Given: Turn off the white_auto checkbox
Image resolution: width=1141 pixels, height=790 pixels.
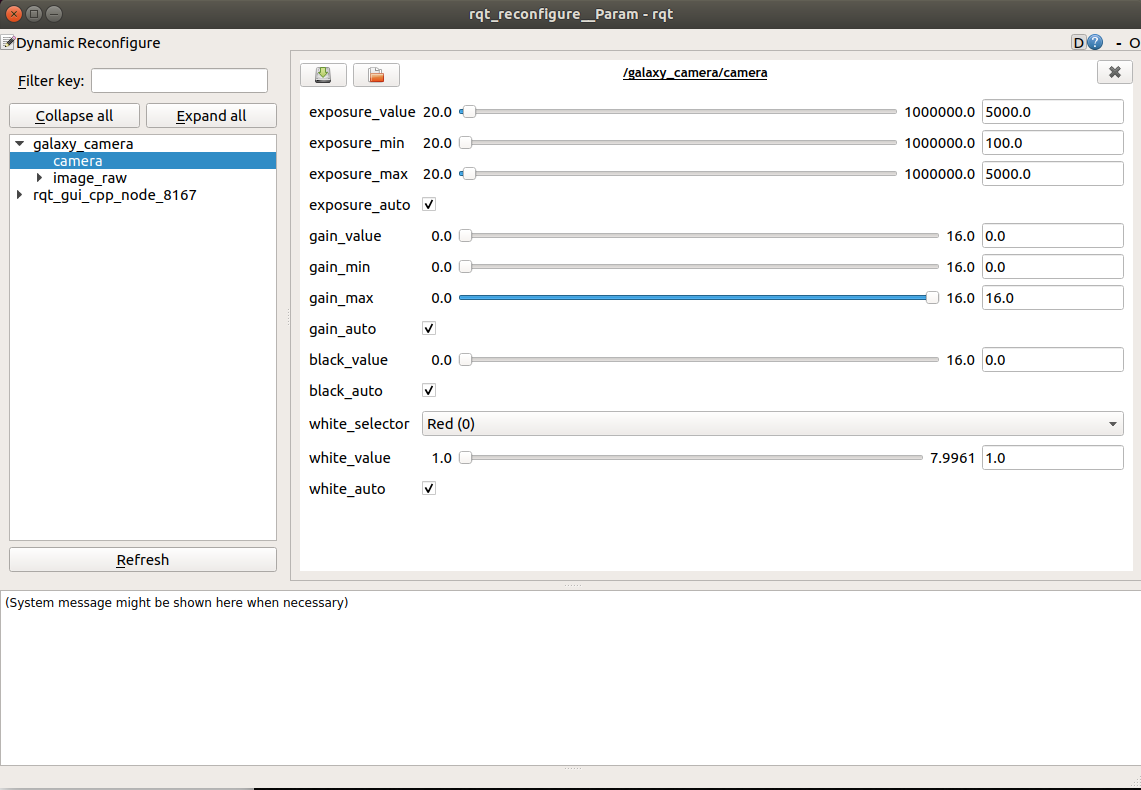Looking at the screenshot, I should tap(429, 489).
